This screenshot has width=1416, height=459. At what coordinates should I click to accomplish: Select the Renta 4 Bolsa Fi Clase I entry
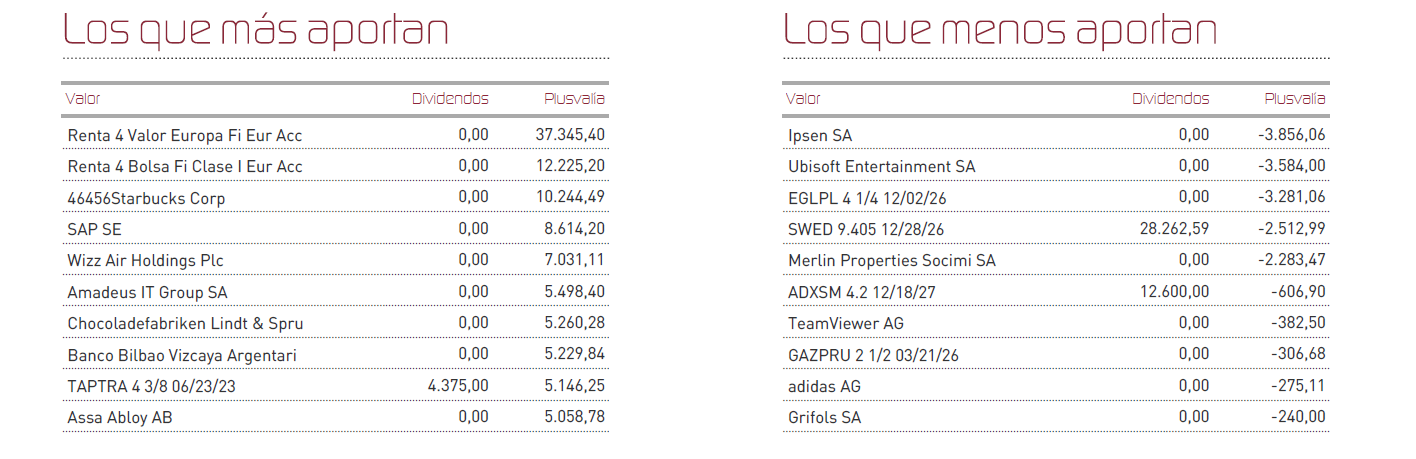pyautogui.click(x=185, y=166)
